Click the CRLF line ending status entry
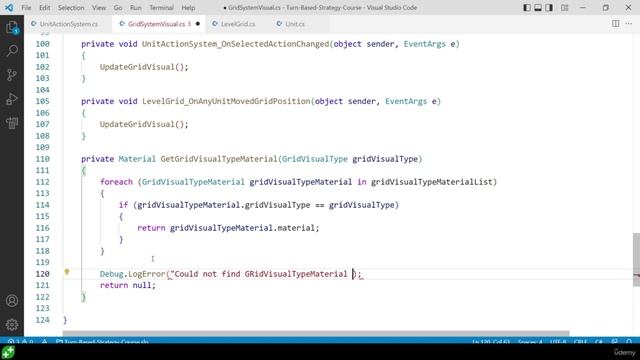The height and width of the screenshot is (360, 640). coord(580,341)
